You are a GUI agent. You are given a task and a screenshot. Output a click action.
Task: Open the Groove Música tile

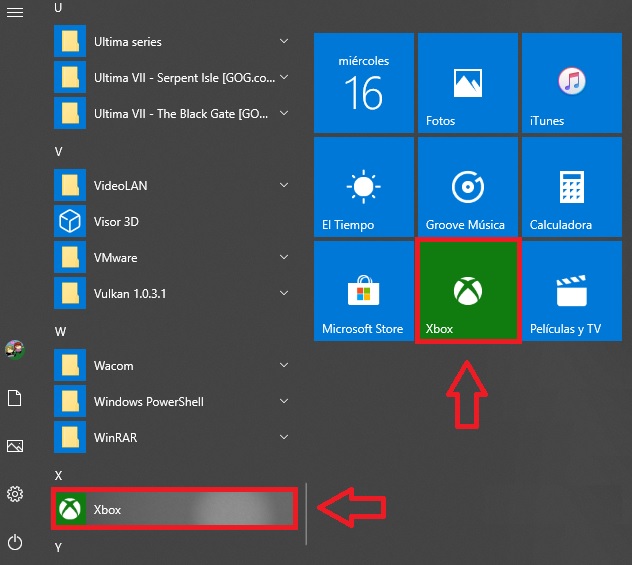coord(468,187)
